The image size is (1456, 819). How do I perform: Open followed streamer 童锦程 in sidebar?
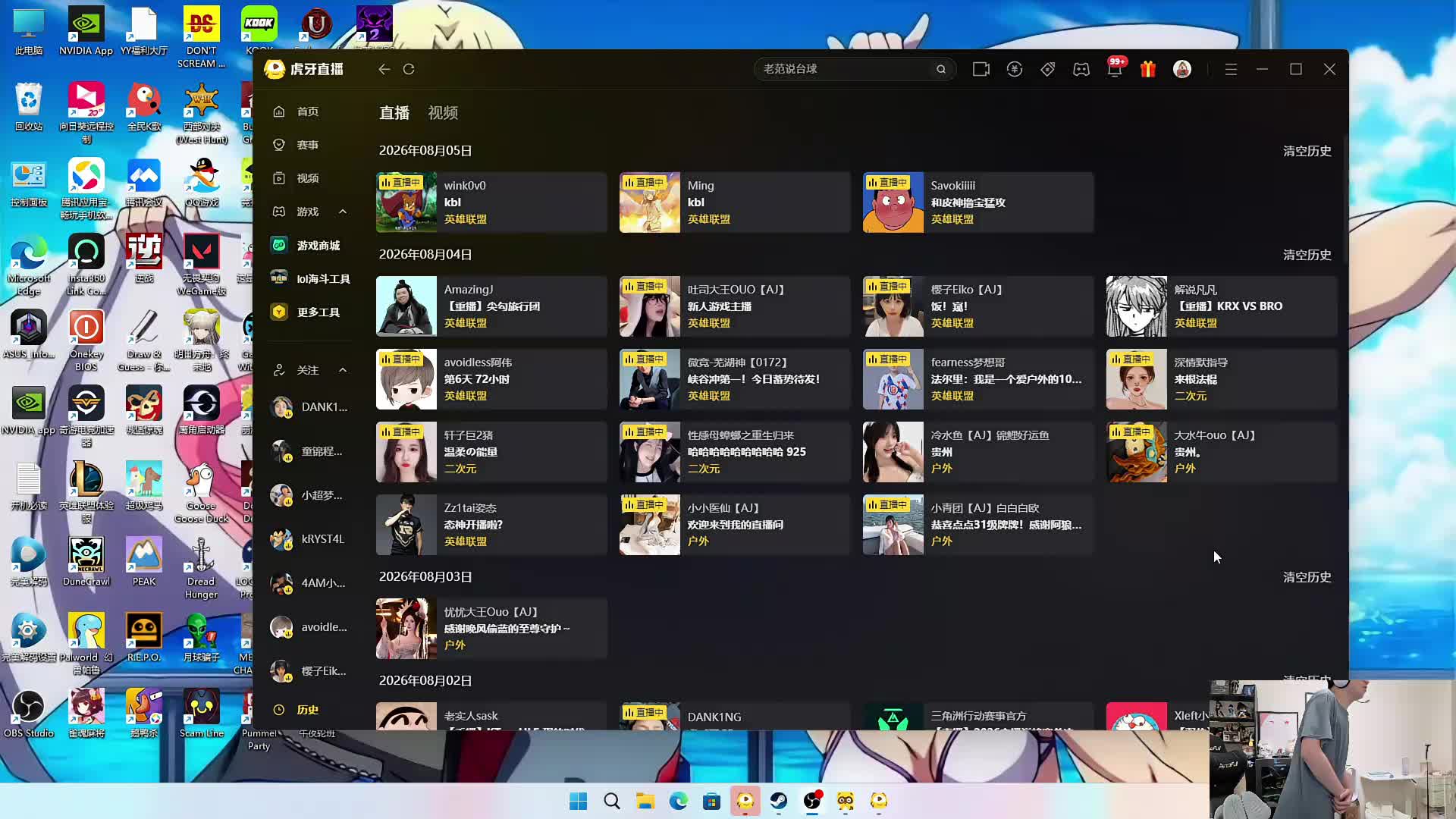[309, 451]
